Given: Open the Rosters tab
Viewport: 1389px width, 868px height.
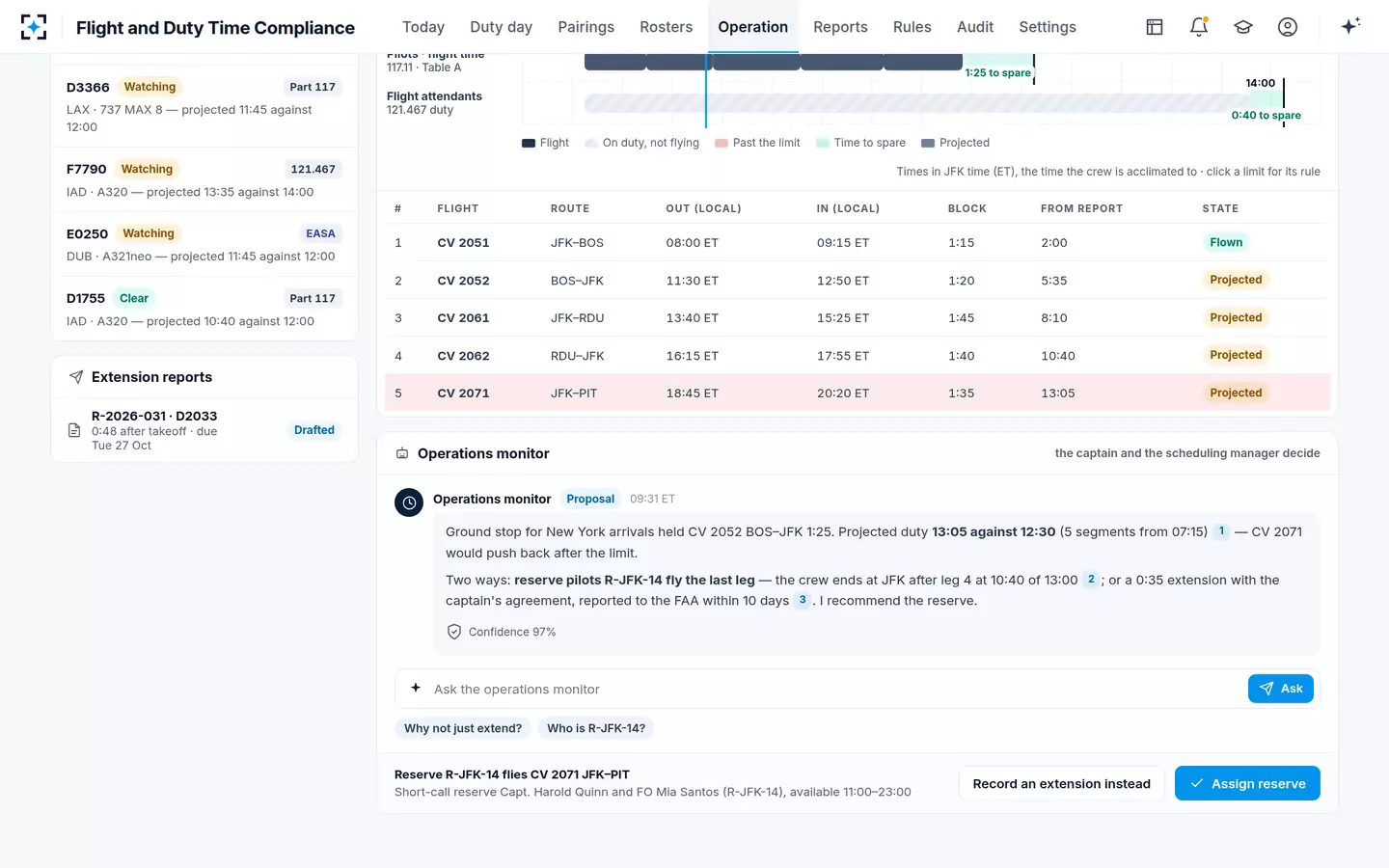Looking at the screenshot, I should (667, 27).
